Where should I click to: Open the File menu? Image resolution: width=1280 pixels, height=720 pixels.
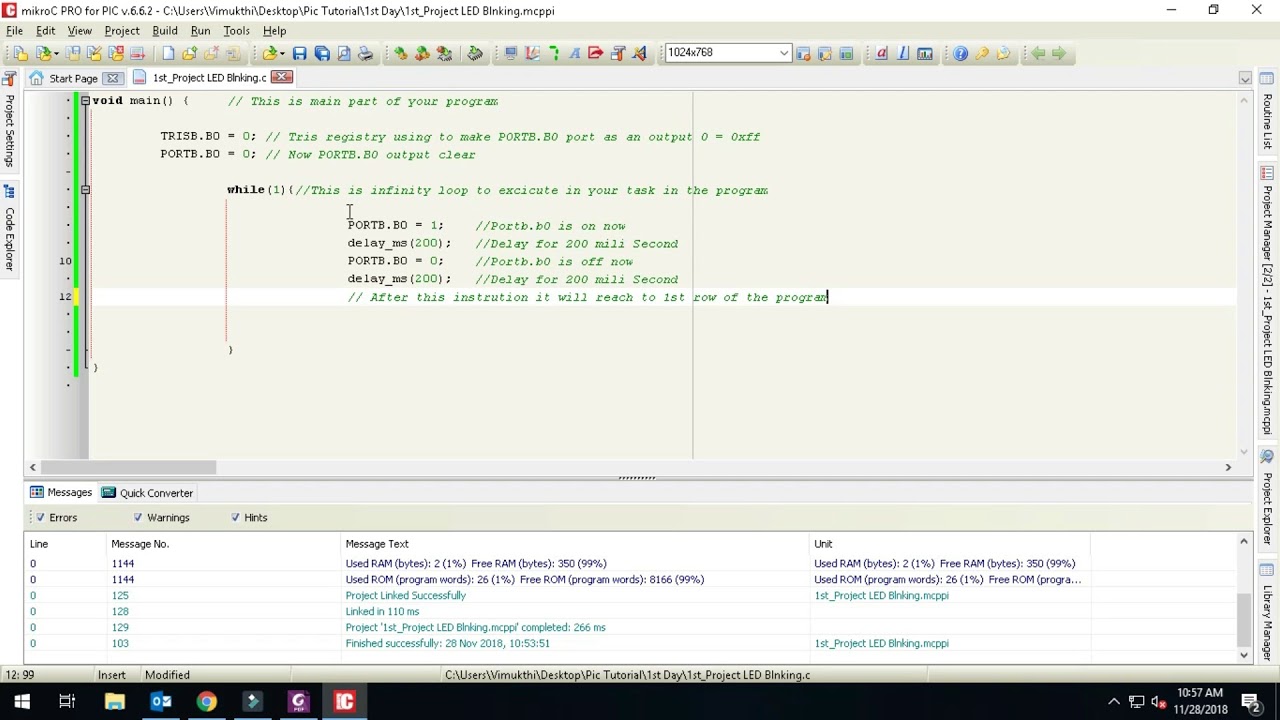[14, 31]
